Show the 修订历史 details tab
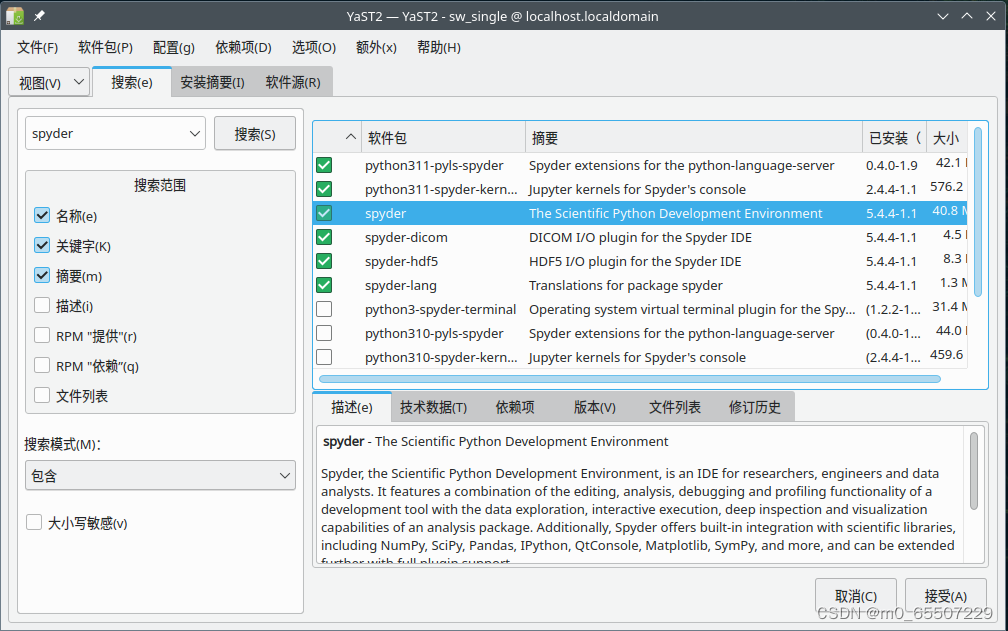Viewport: 1008px width, 631px height. tap(754, 407)
